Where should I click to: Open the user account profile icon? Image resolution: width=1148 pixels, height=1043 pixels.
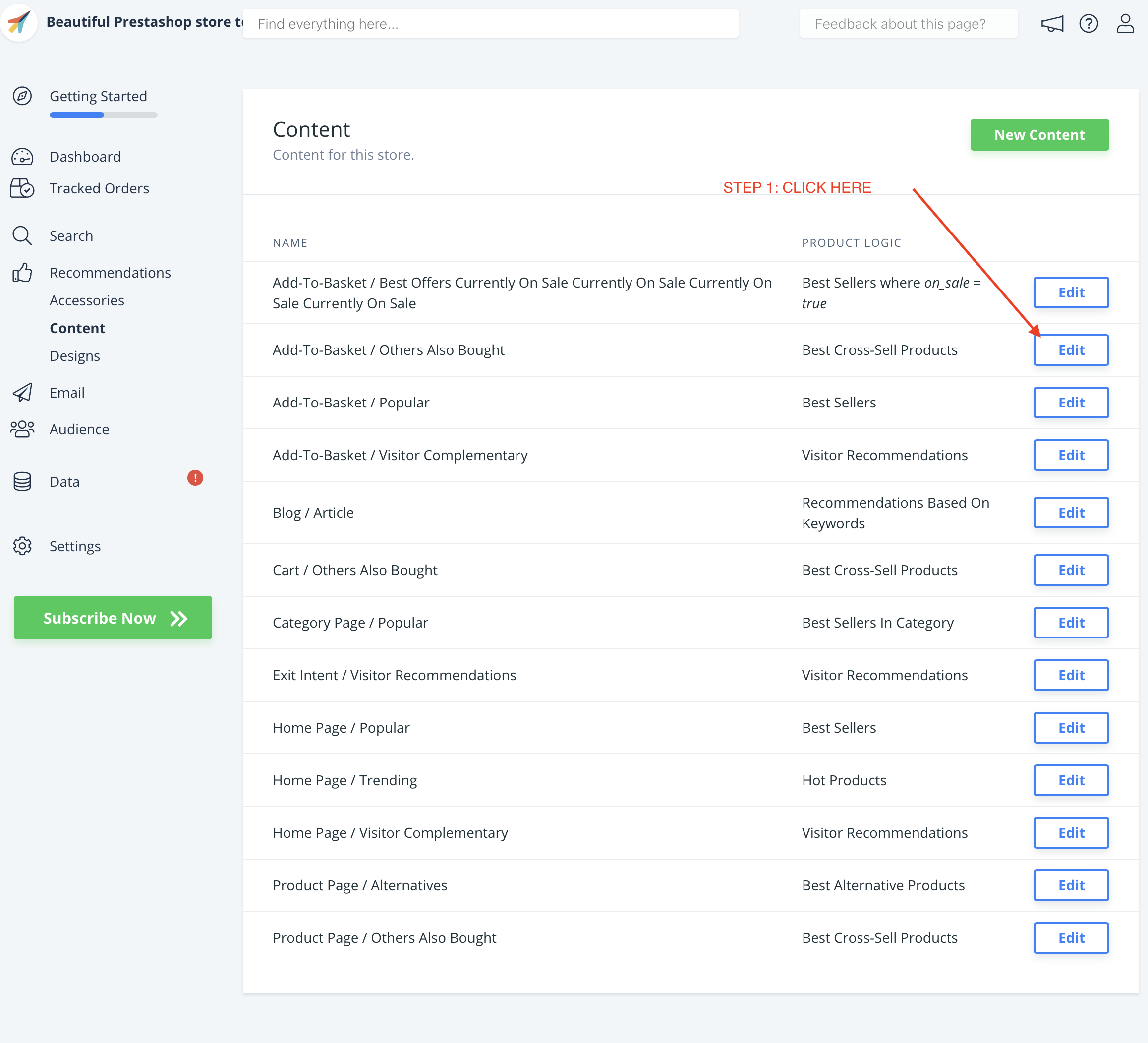(x=1125, y=24)
